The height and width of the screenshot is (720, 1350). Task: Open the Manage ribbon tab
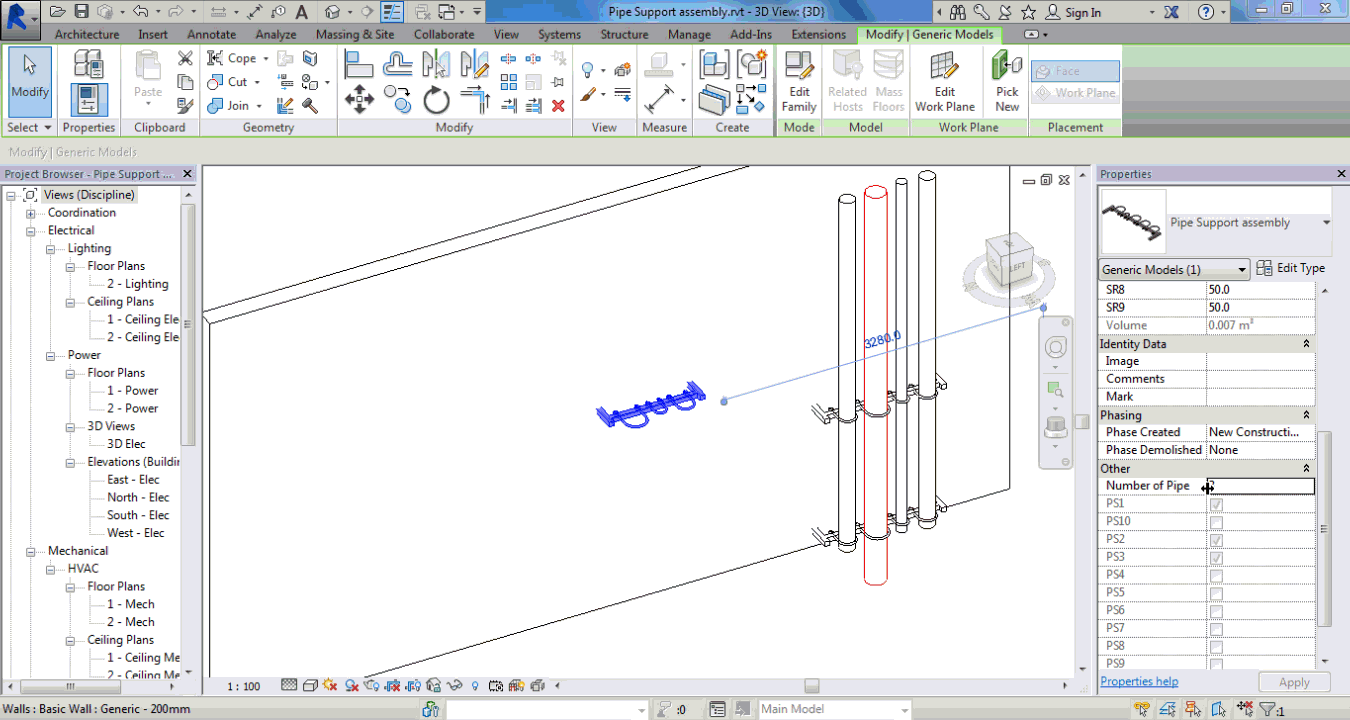pyautogui.click(x=688, y=33)
